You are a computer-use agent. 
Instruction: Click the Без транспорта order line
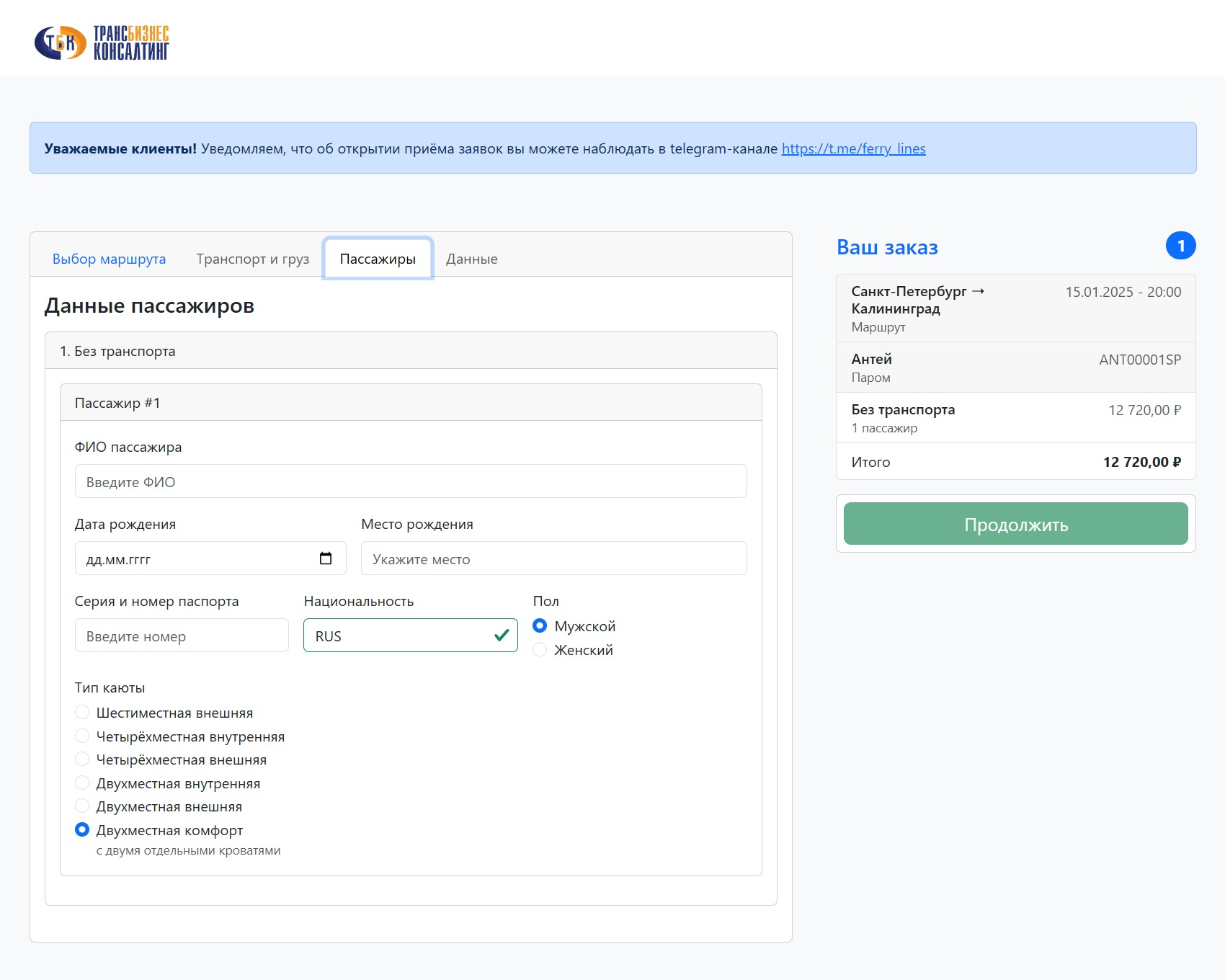1015,418
